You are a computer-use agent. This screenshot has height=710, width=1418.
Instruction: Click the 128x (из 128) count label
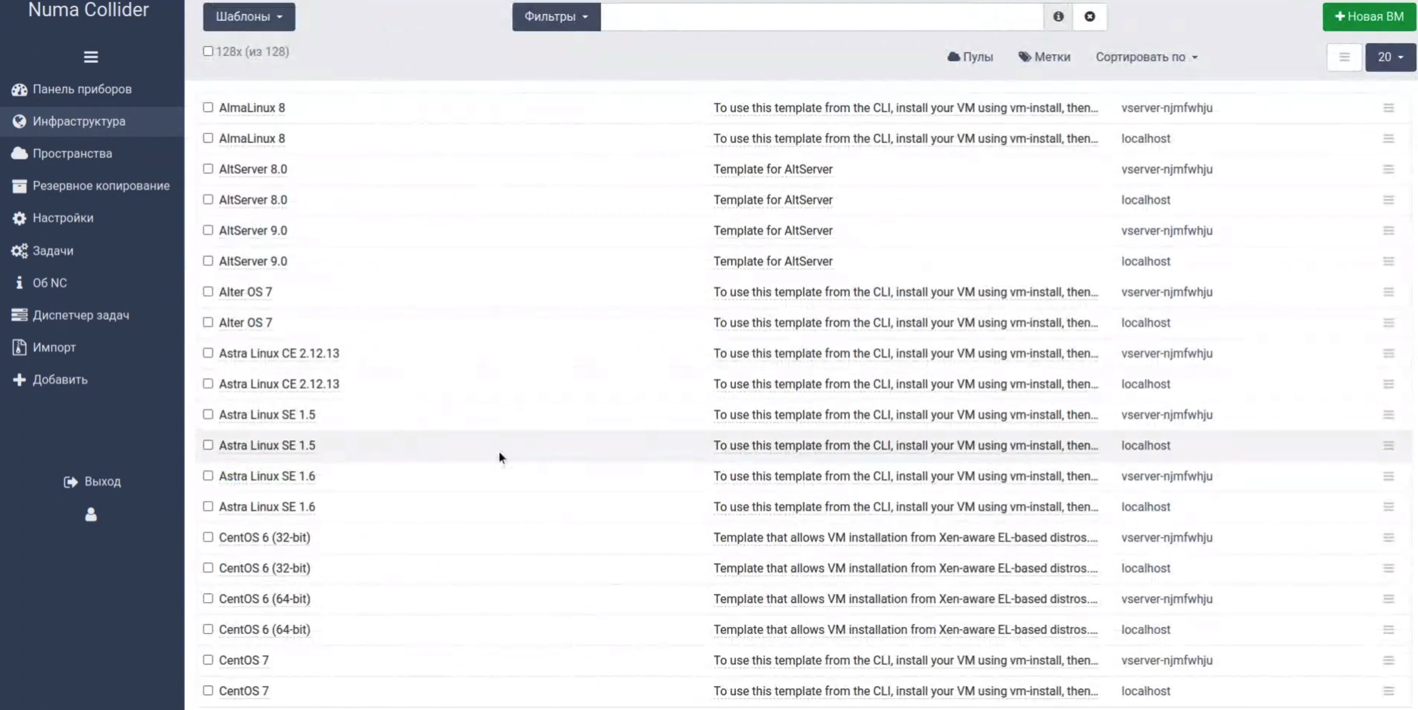tap(252, 51)
